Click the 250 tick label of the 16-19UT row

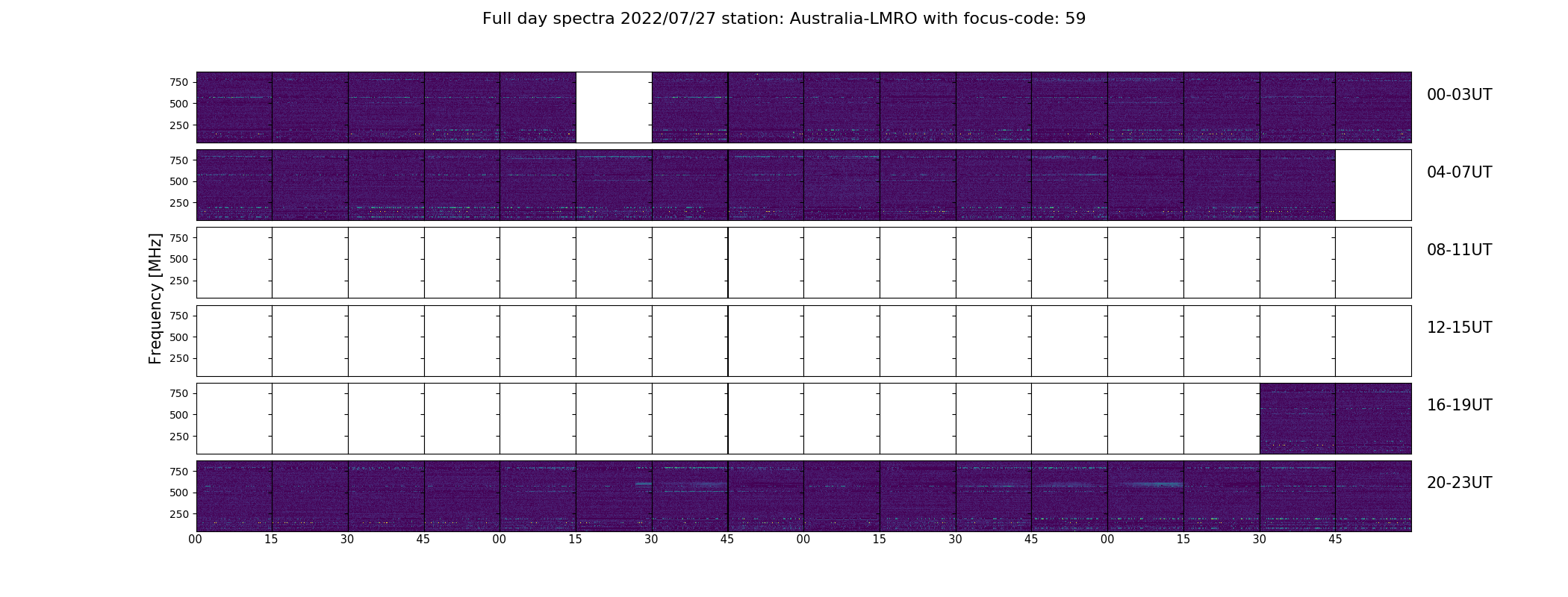178,437
